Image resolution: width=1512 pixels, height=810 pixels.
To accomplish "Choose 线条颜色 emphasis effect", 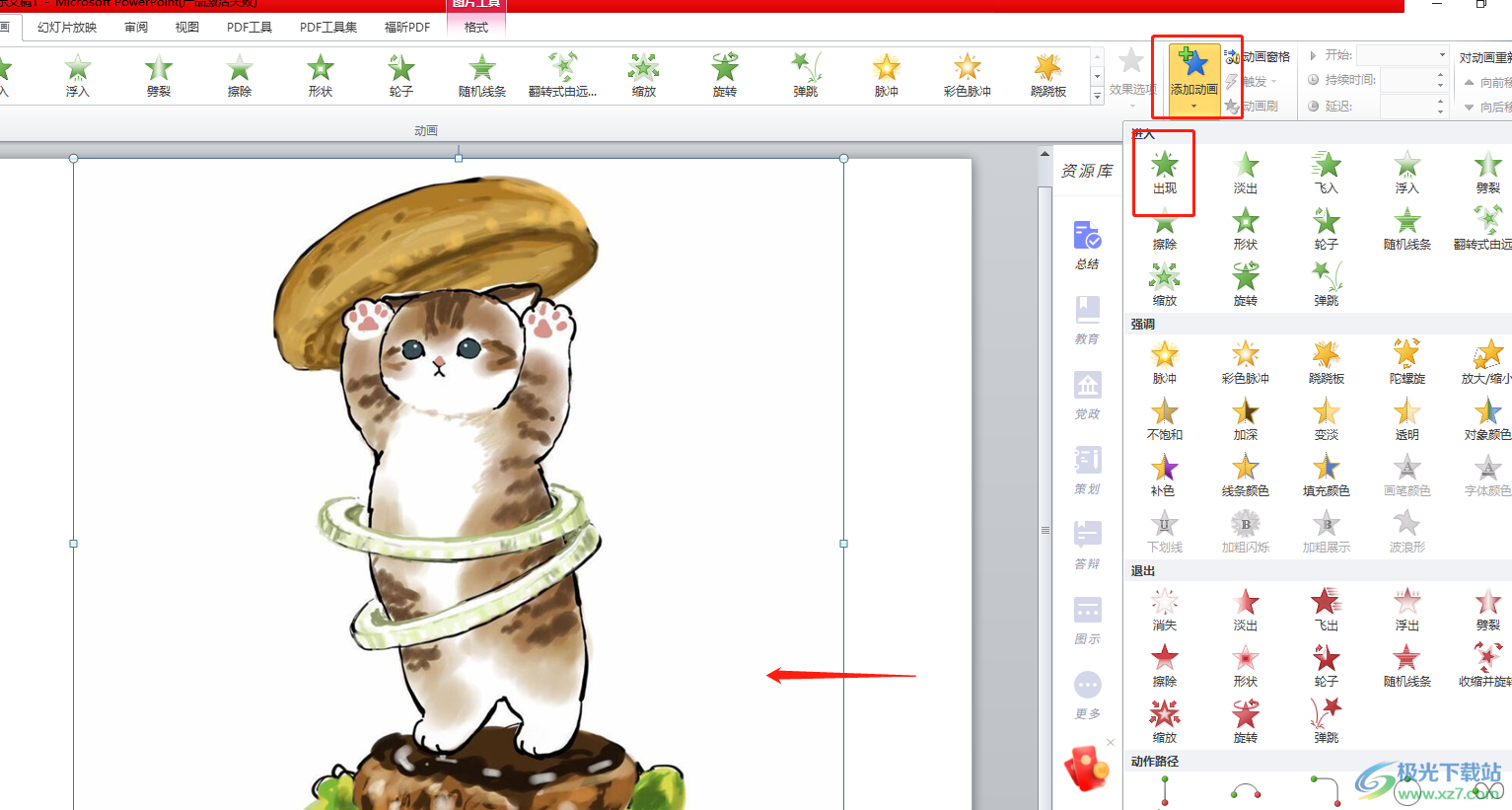I will click(x=1246, y=475).
